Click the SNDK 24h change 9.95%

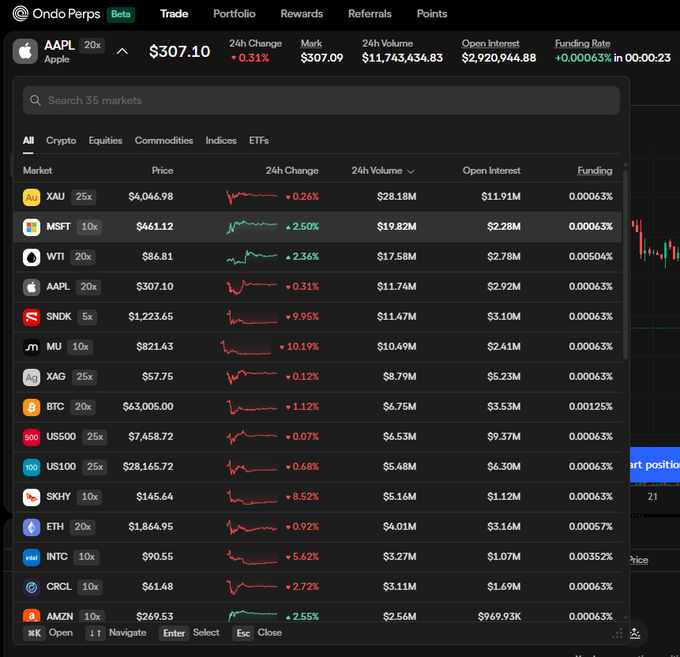[x=302, y=317]
